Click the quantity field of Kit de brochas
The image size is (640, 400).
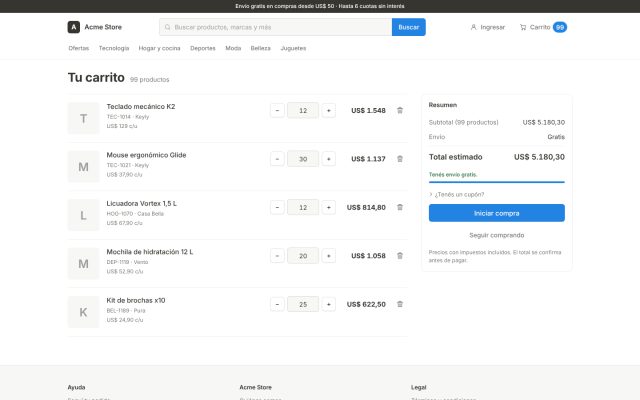pos(303,304)
